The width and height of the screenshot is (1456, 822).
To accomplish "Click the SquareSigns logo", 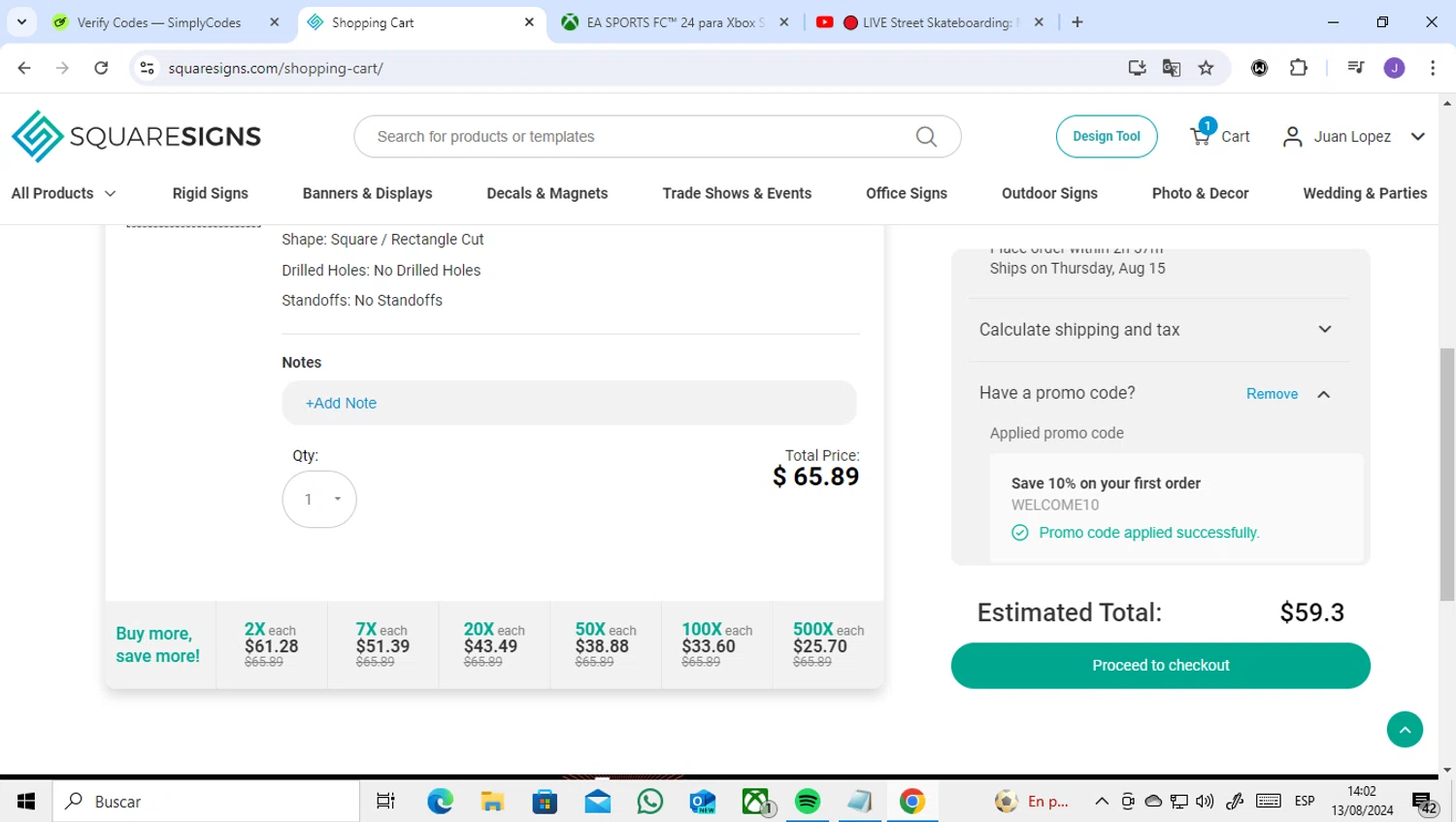I will click(136, 137).
